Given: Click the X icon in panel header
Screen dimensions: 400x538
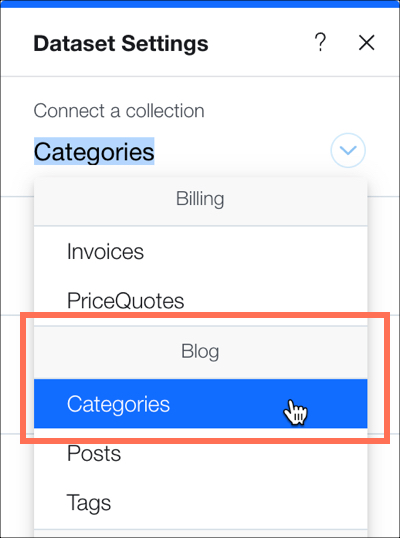Looking at the screenshot, I should 366,43.
